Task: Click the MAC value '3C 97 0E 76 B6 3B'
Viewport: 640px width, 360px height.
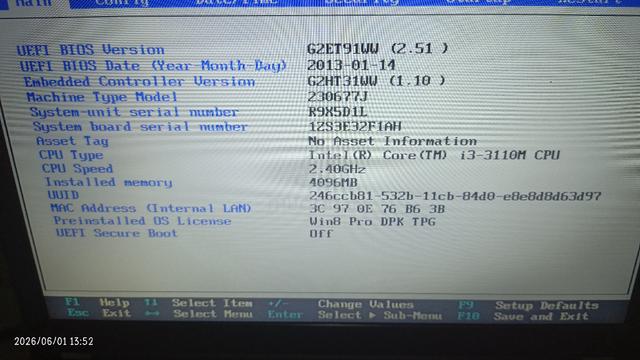Action: coord(377,209)
